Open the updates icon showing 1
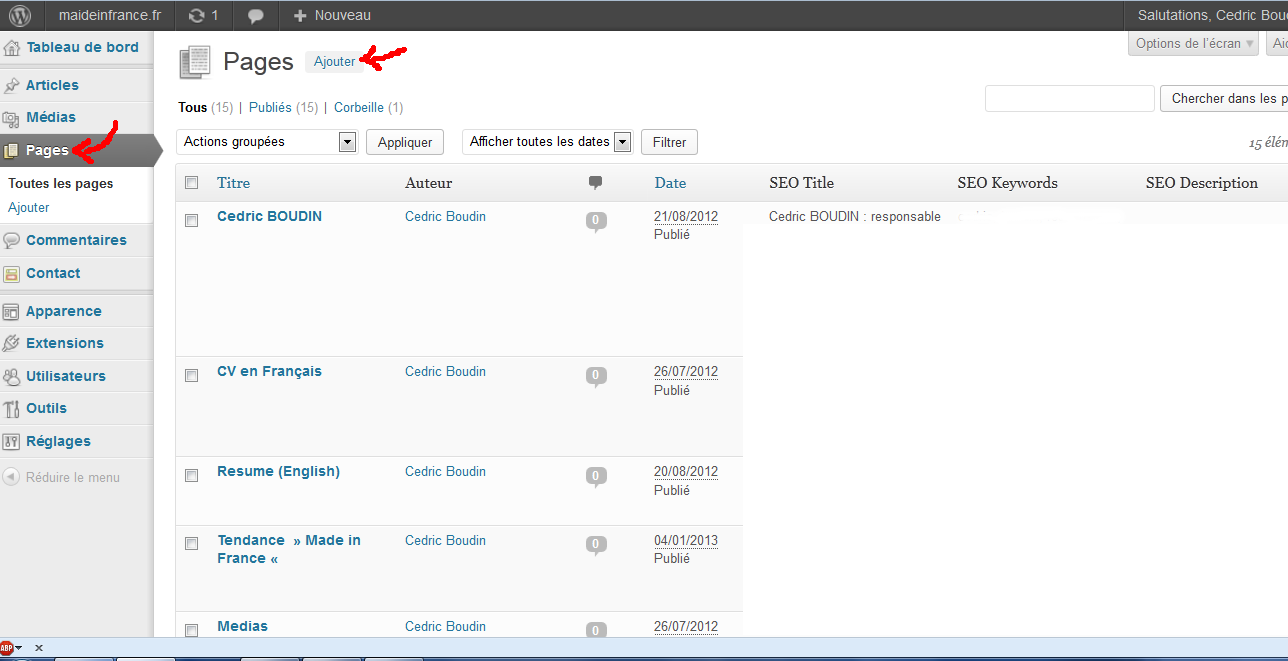Viewport: 1288px width, 661px height. tap(203, 15)
